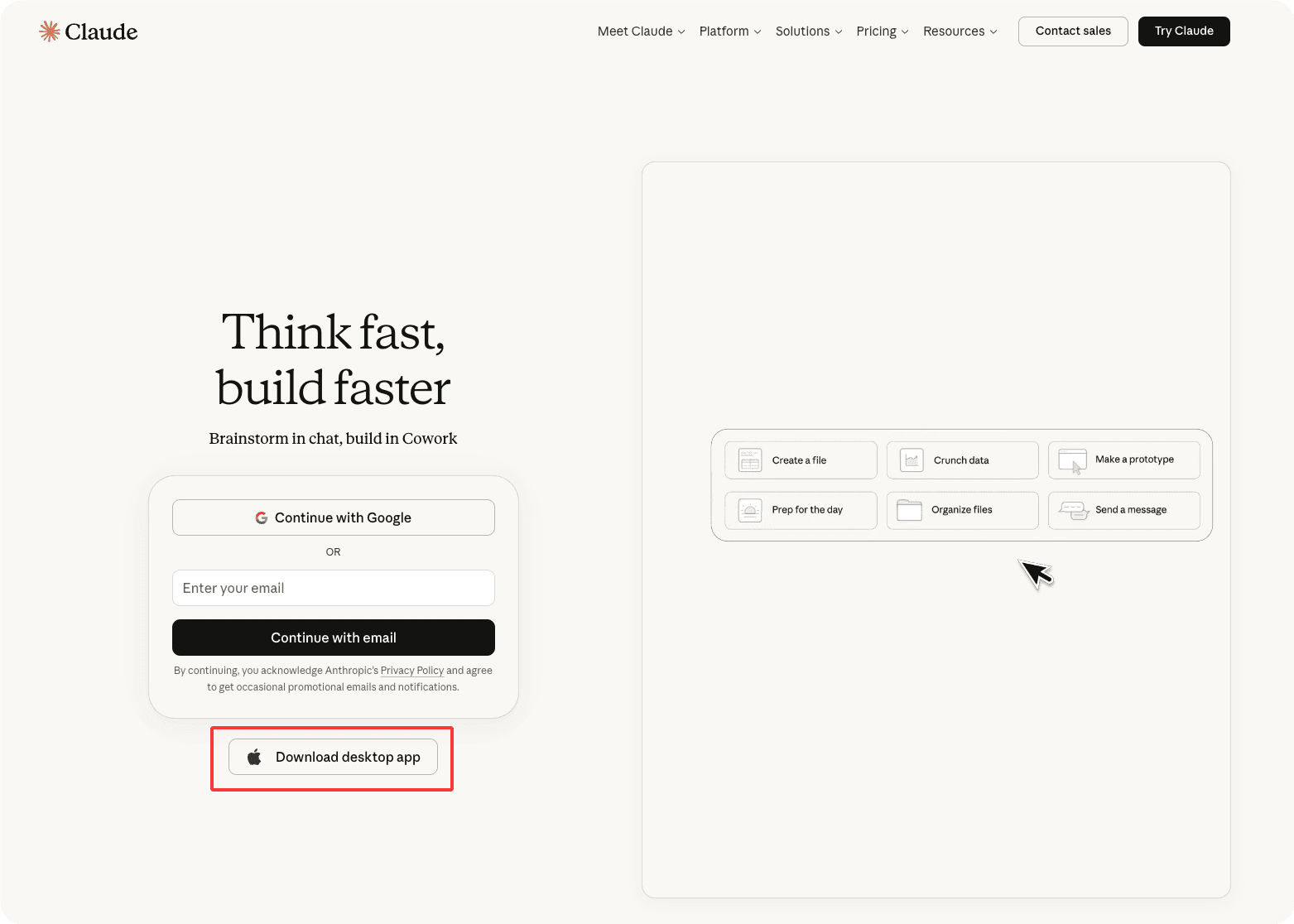Expand the Solutions chevron
The width and height of the screenshot is (1294, 924).
click(x=839, y=31)
